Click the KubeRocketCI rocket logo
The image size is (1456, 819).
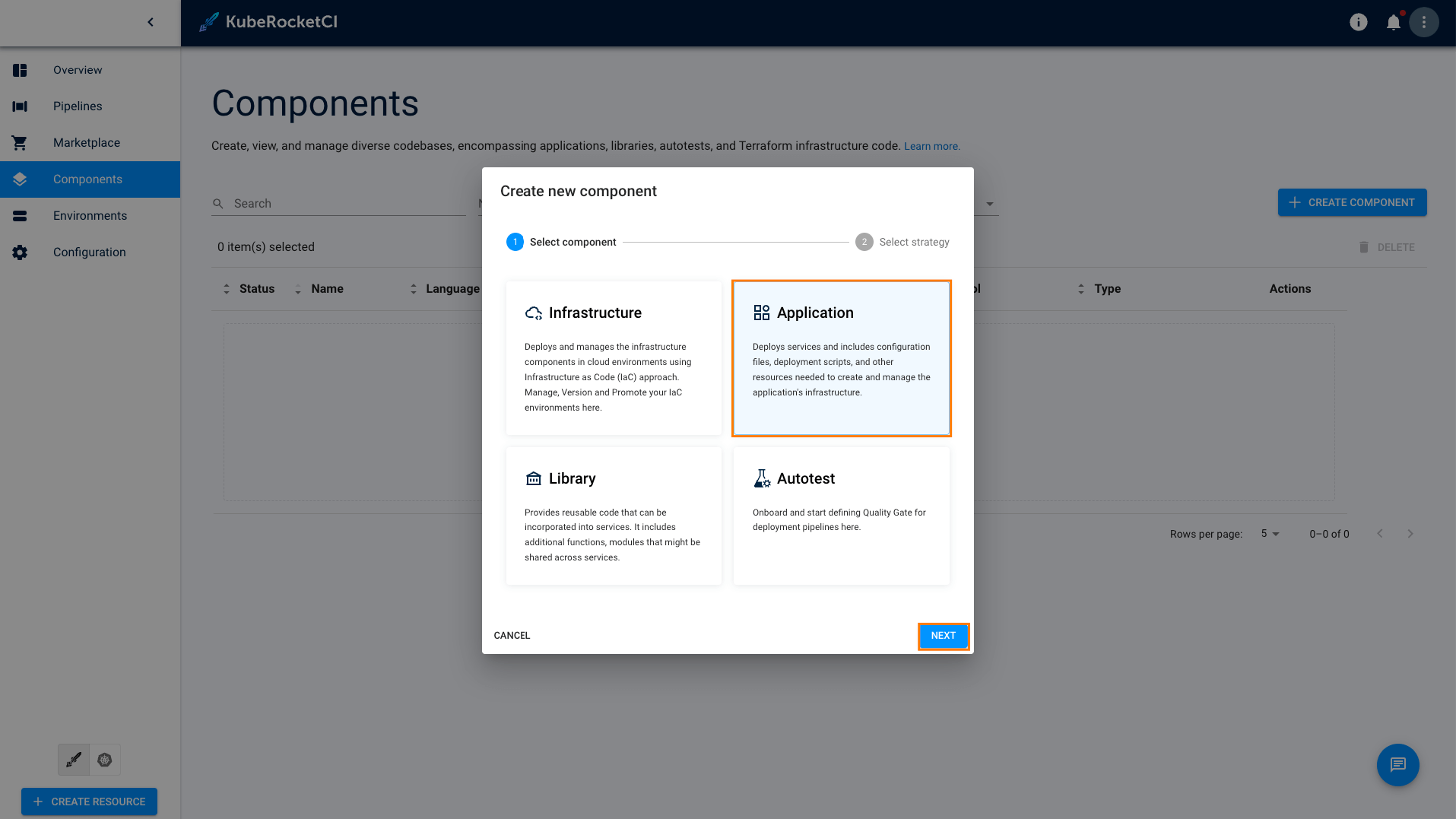click(x=208, y=22)
